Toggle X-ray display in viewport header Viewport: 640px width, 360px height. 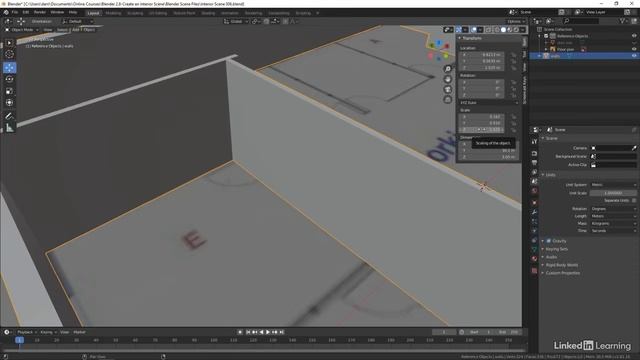pos(489,30)
